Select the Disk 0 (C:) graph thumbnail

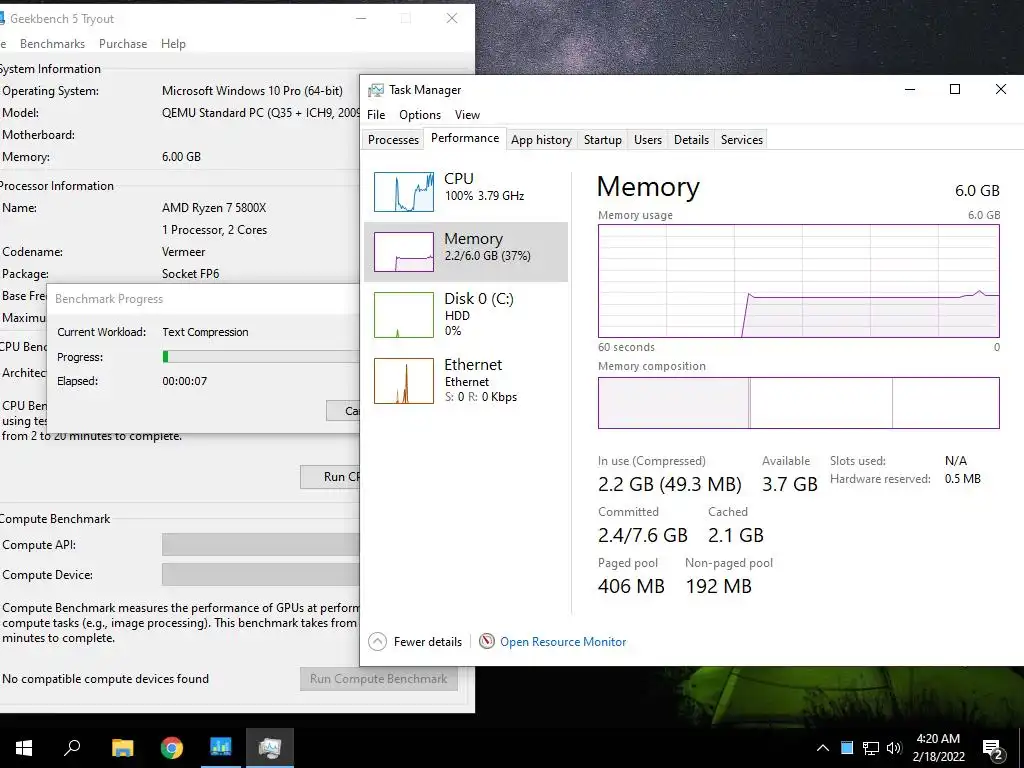pos(404,315)
